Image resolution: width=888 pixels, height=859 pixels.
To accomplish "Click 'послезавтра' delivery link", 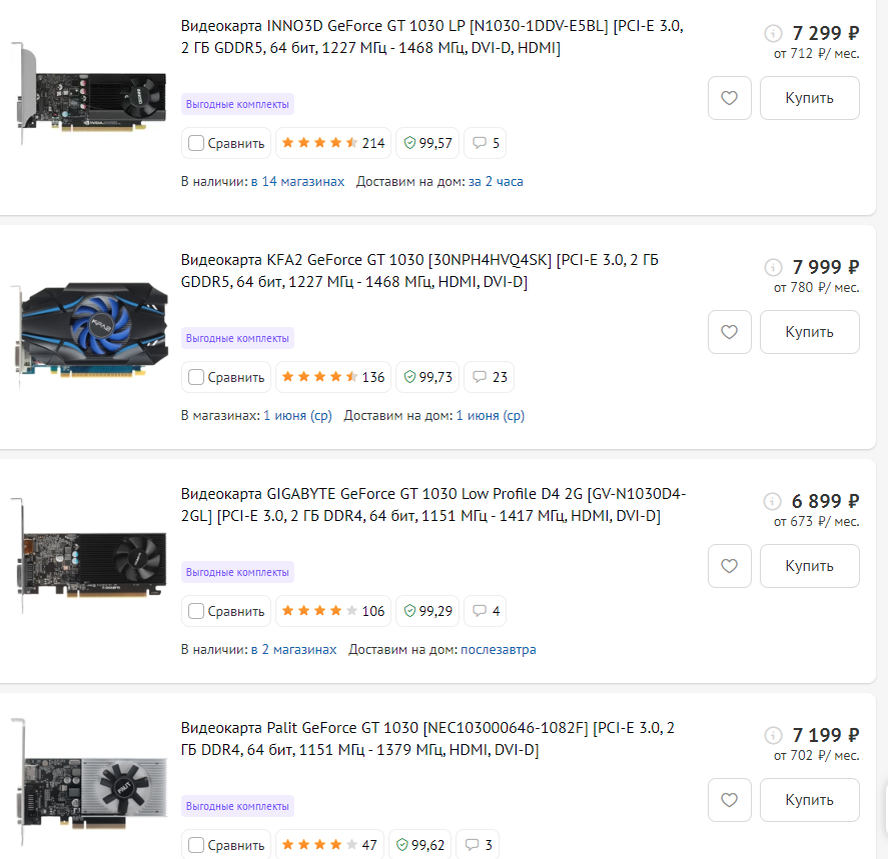I will point(498,649).
